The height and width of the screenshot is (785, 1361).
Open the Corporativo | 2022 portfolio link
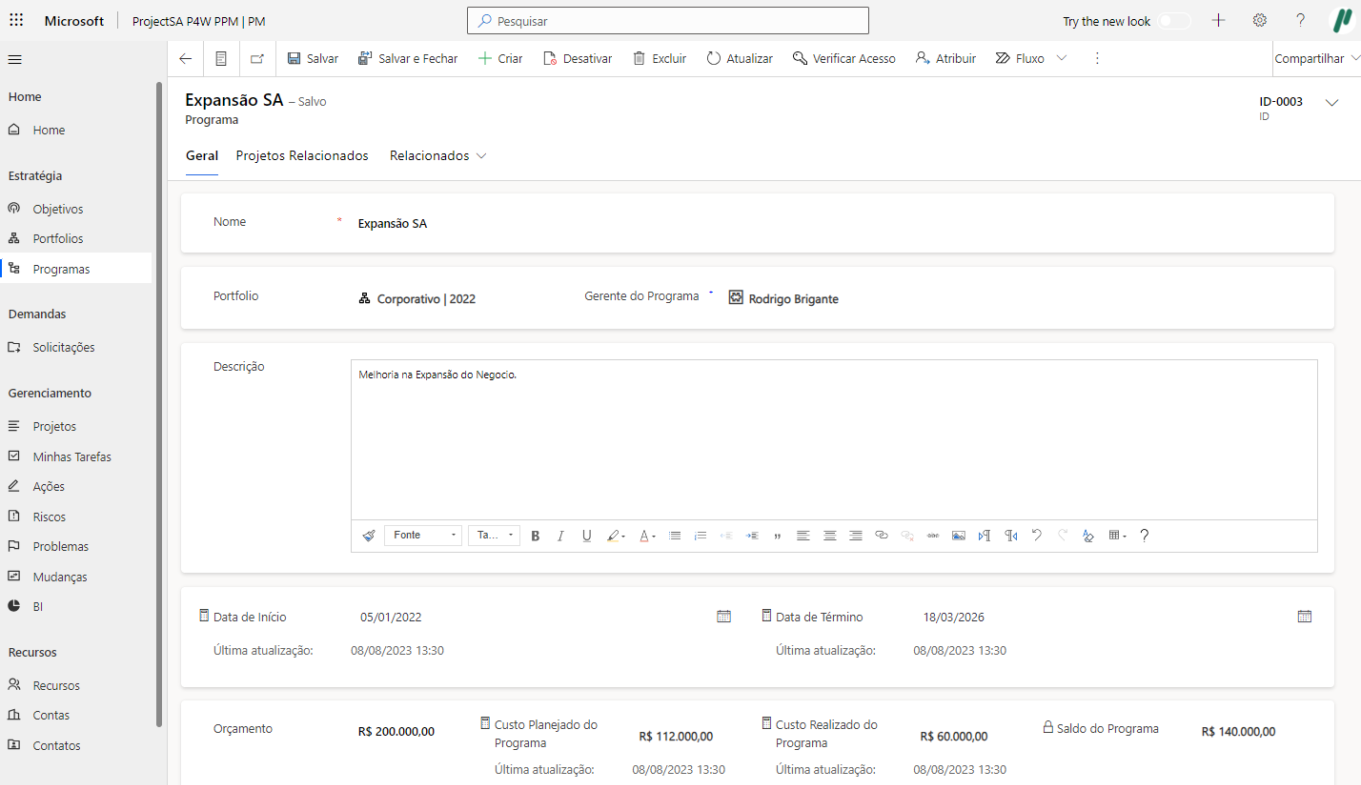coord(426,299)
